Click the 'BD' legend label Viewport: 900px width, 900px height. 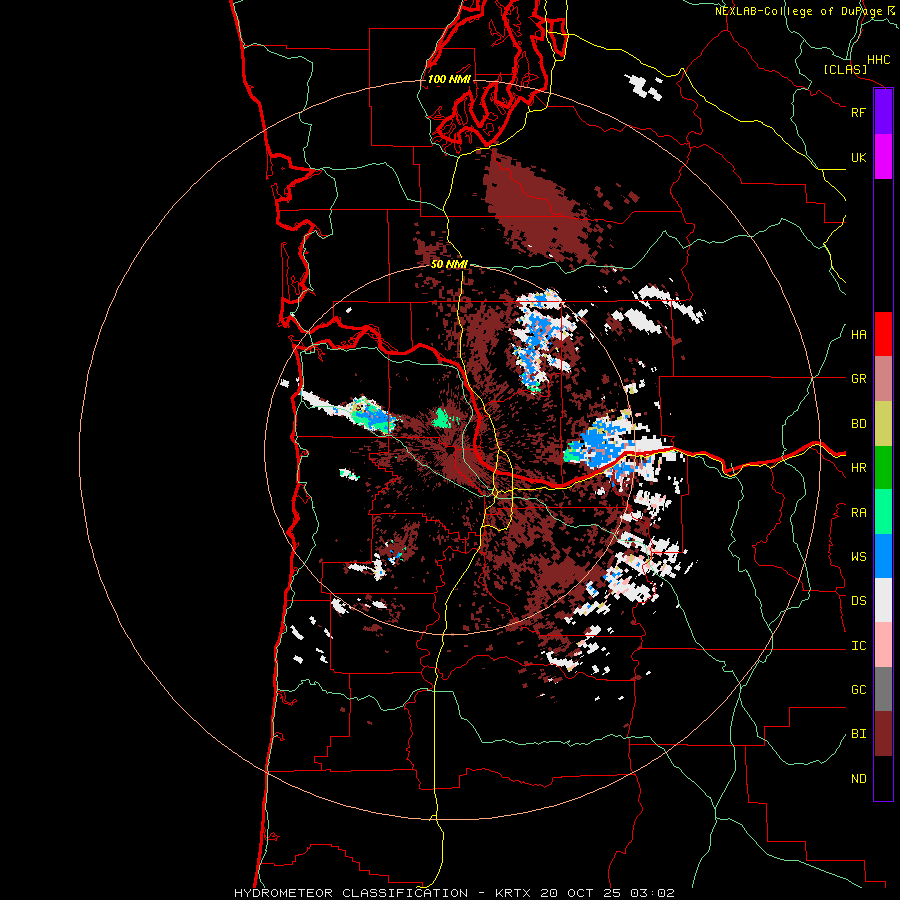point(858,424)
